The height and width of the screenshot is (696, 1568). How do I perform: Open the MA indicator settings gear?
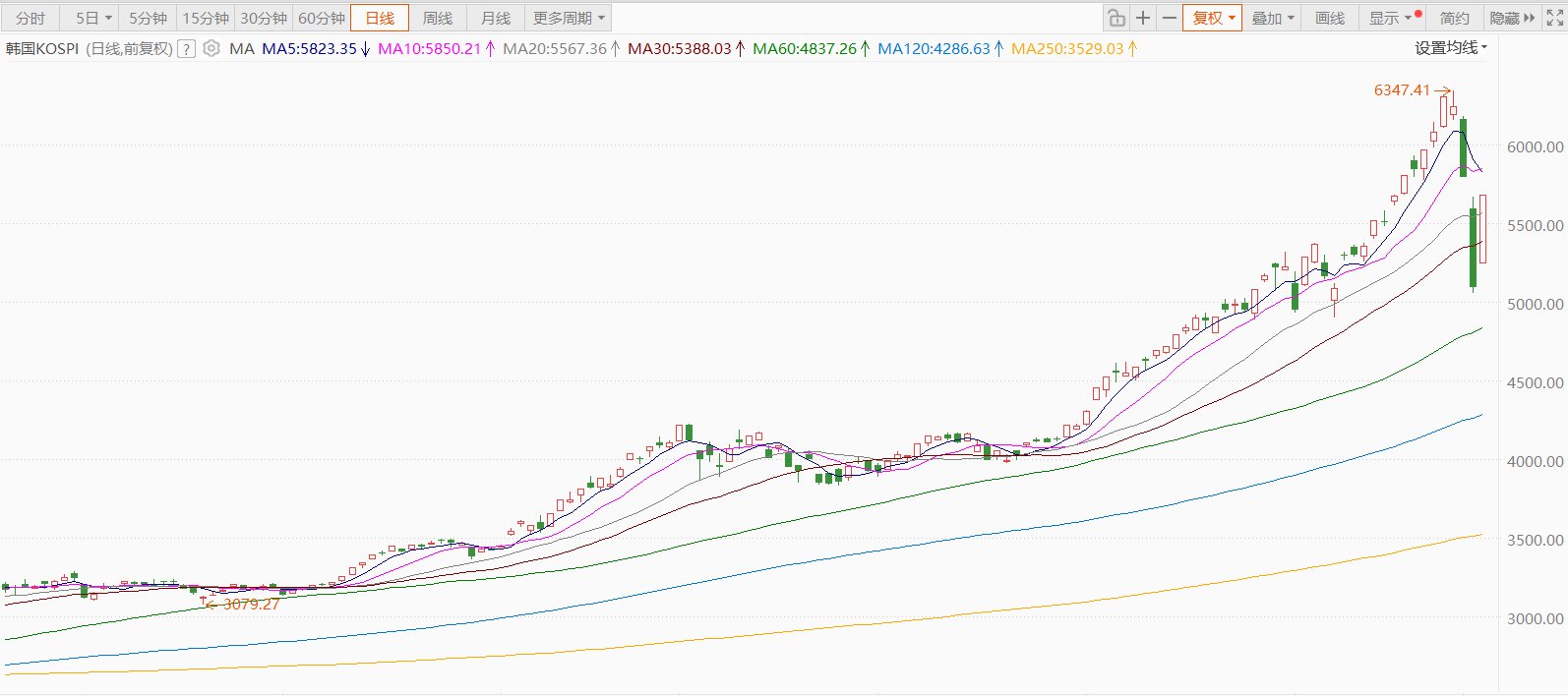211,48
